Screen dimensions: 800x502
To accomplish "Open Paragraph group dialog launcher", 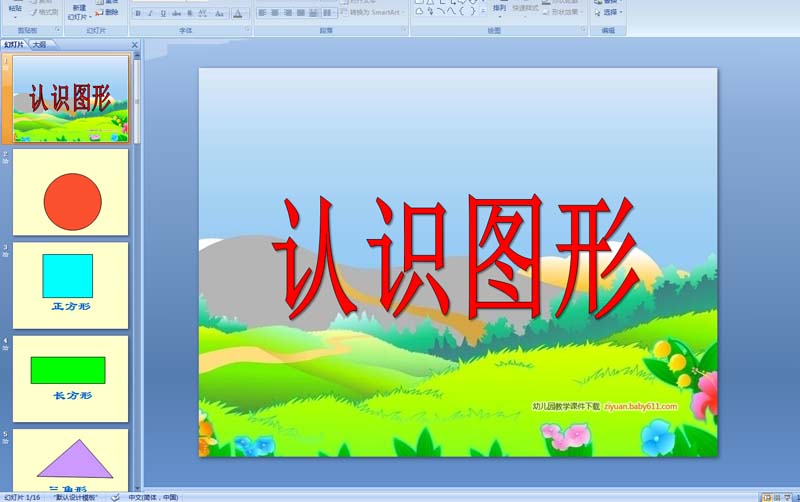I will click(x=404, y=30).
